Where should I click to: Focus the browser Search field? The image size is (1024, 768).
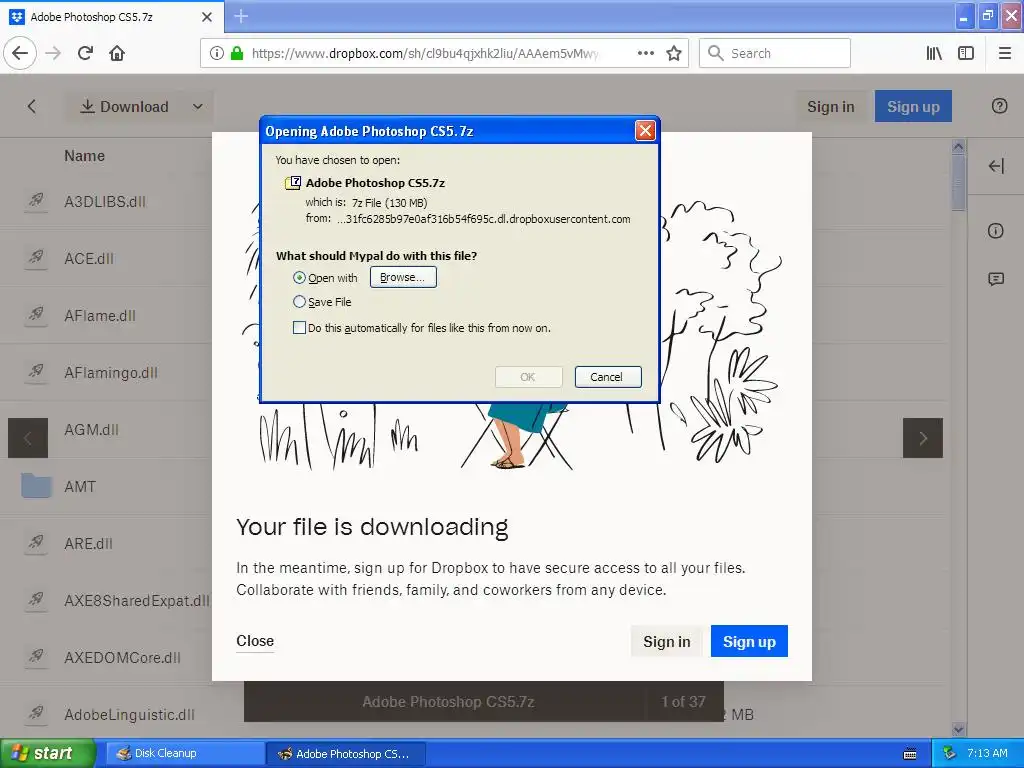(775, 53)
